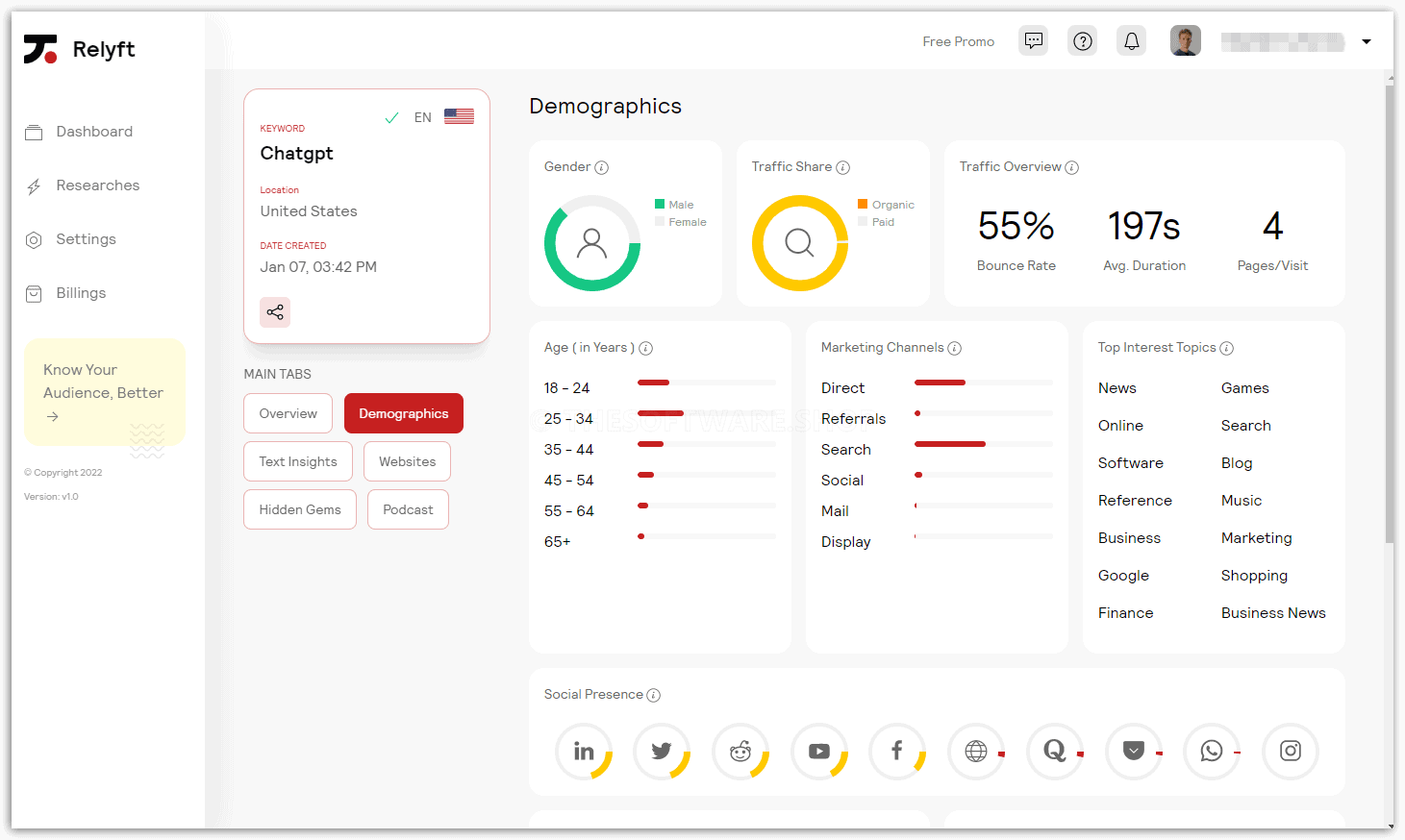Click the Shopping interest topic
1405x840 pixels.
pyautogui.click(x=1254, y=576)
